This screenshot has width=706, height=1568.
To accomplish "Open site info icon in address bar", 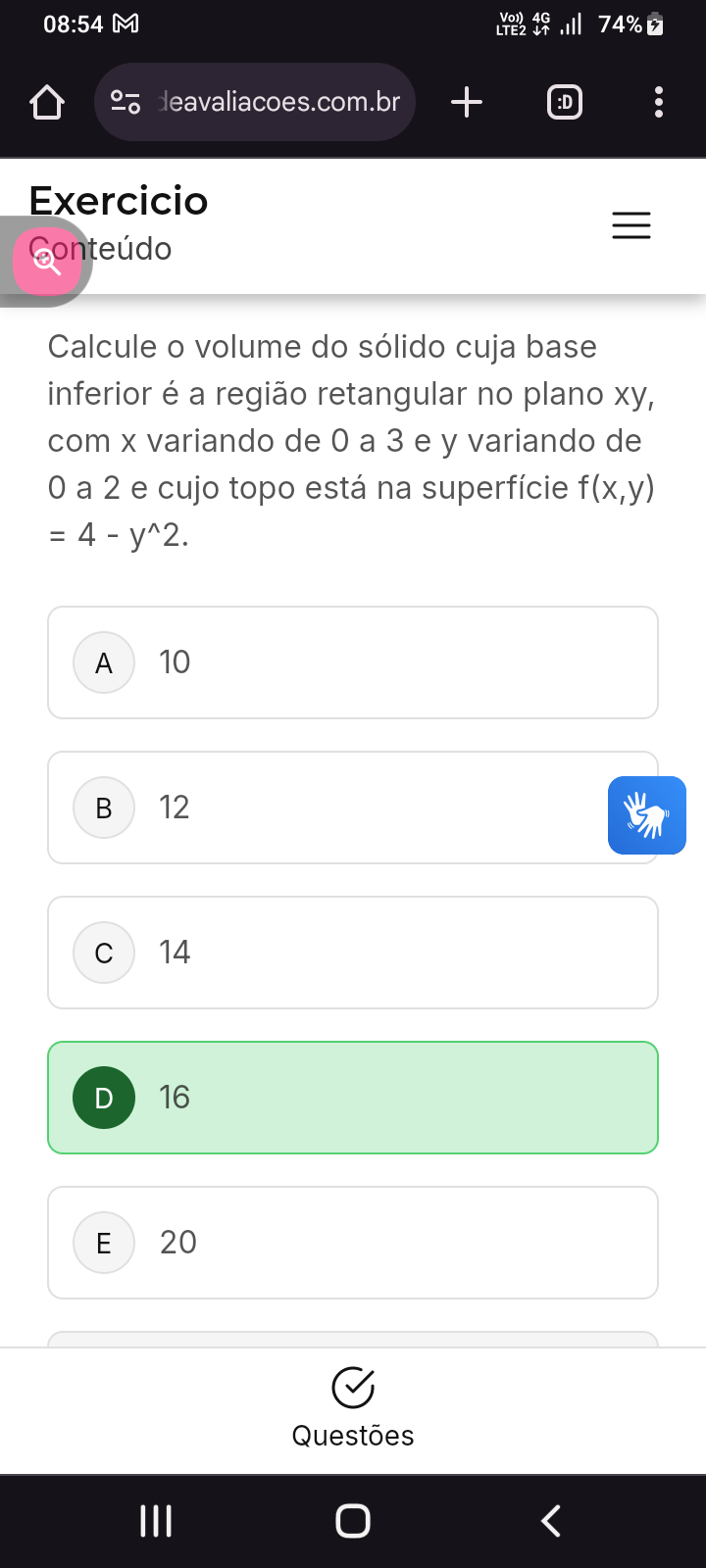I will (x=126, y=102).
